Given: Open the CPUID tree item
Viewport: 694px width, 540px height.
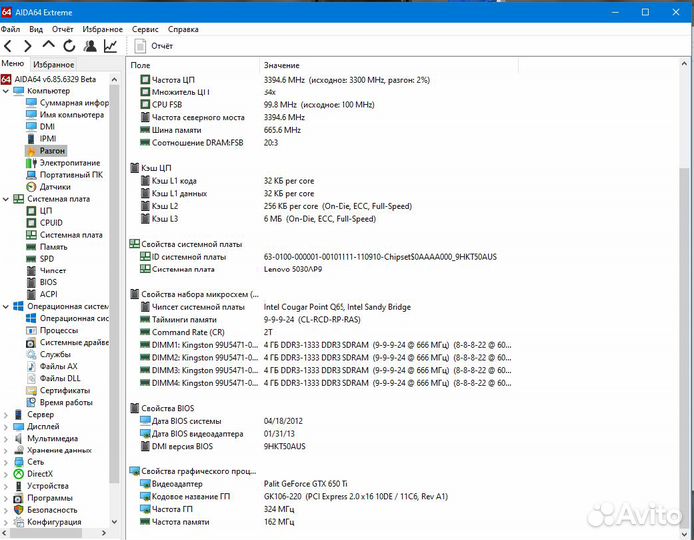Looking at the screenshot, I should point(44,223).
